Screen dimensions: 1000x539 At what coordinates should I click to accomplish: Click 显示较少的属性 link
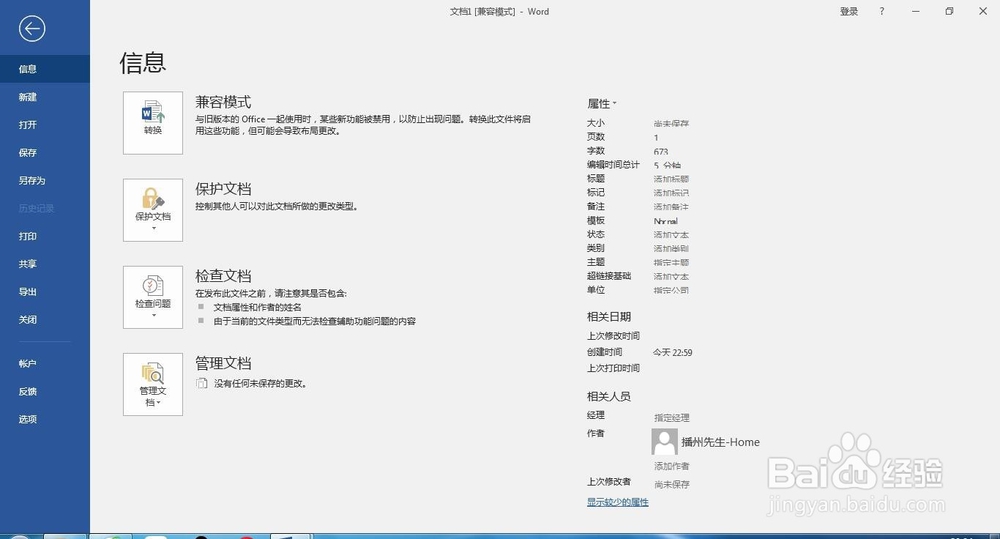[x=617, y=502]
